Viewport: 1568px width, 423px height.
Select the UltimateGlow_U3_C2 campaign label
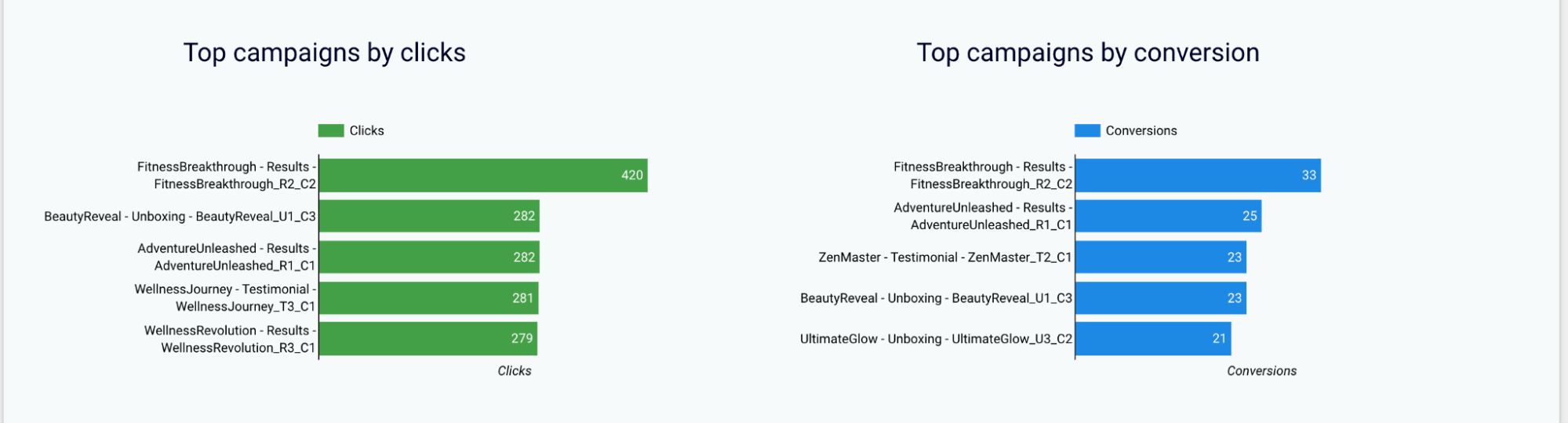point(936,339)
